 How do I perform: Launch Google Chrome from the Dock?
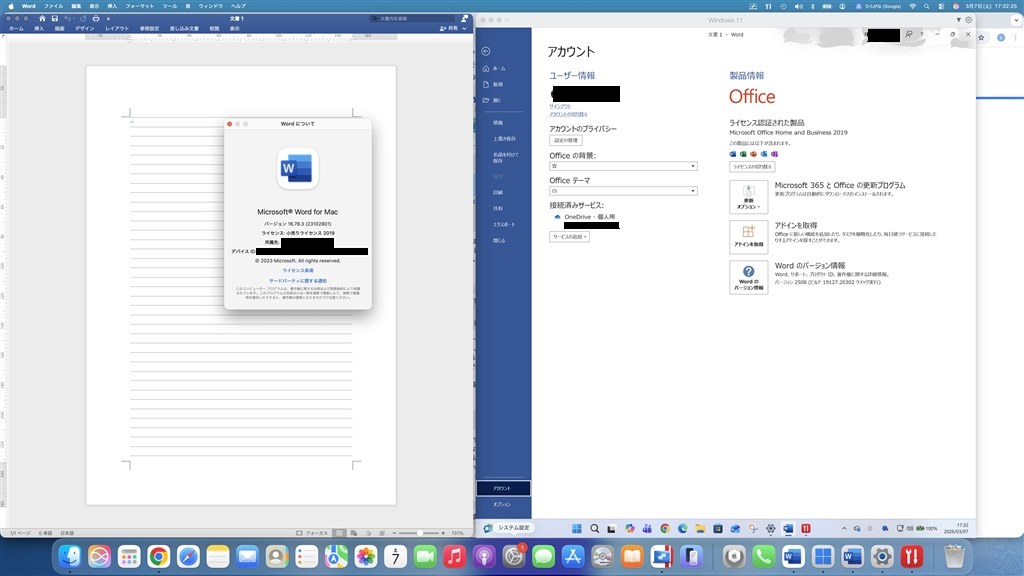[x=158, y=556]
